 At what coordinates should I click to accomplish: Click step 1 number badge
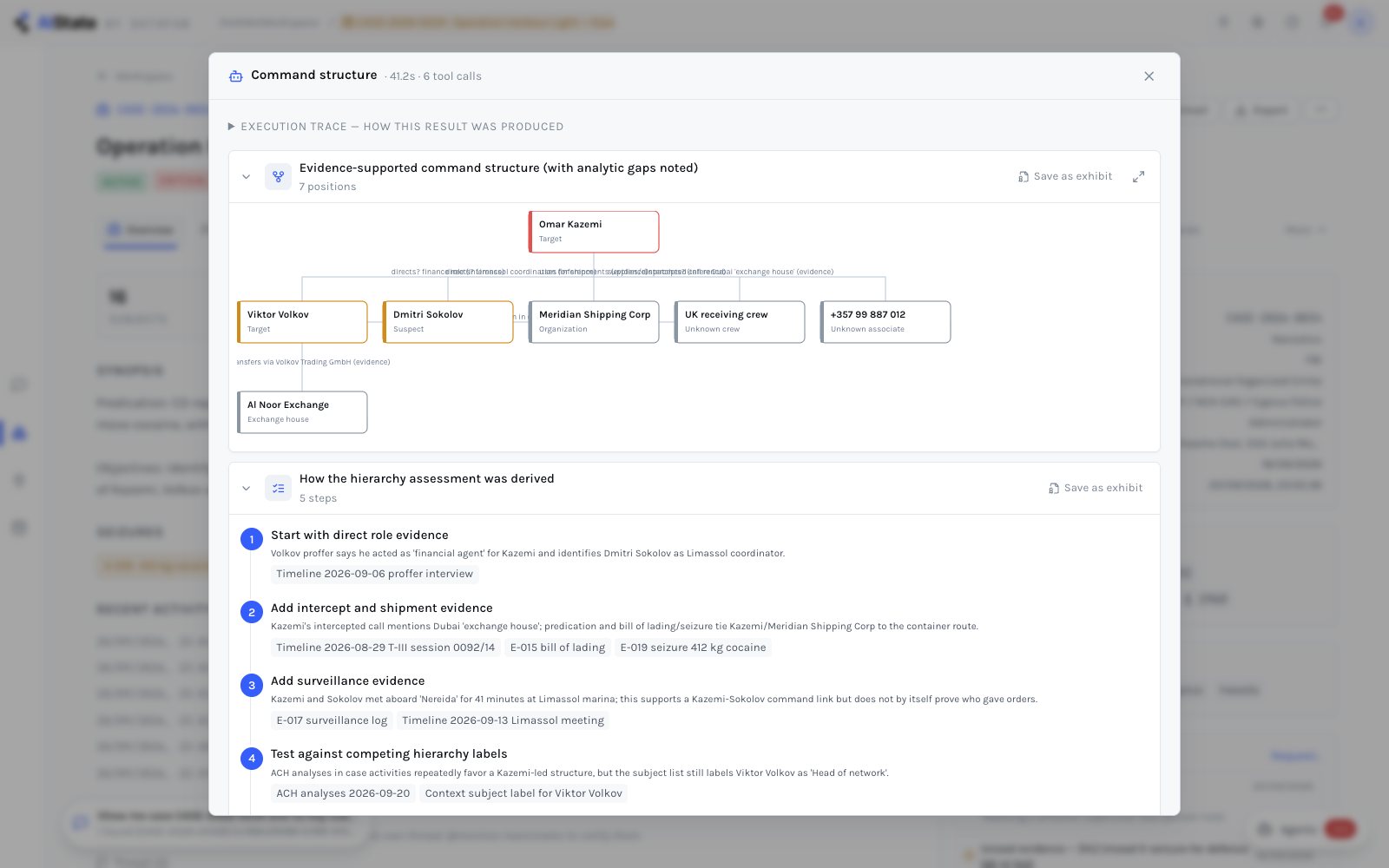click(252, 539)
